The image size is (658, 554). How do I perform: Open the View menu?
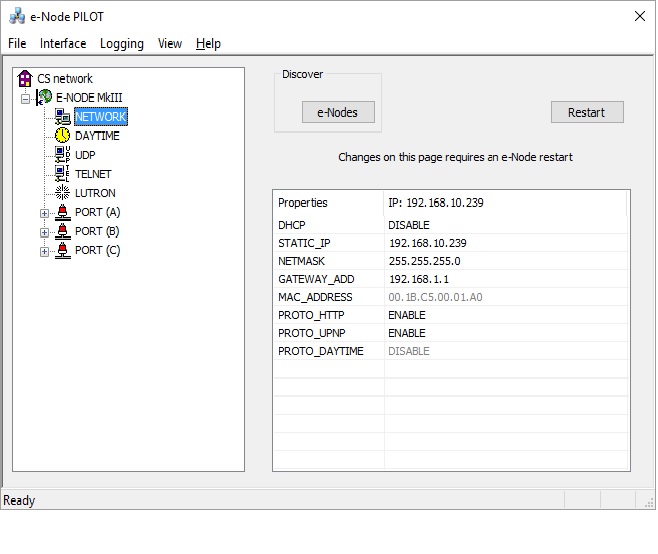point(170,43)
